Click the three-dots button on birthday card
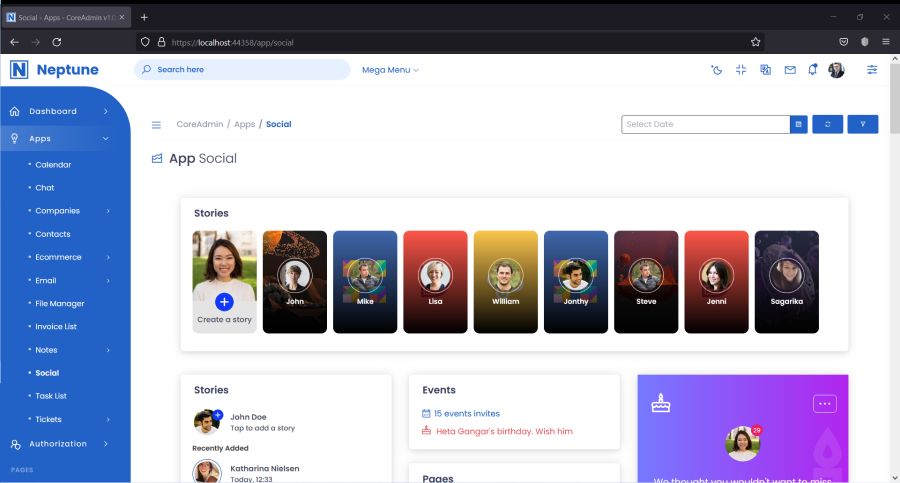 [x=825, y=404]
